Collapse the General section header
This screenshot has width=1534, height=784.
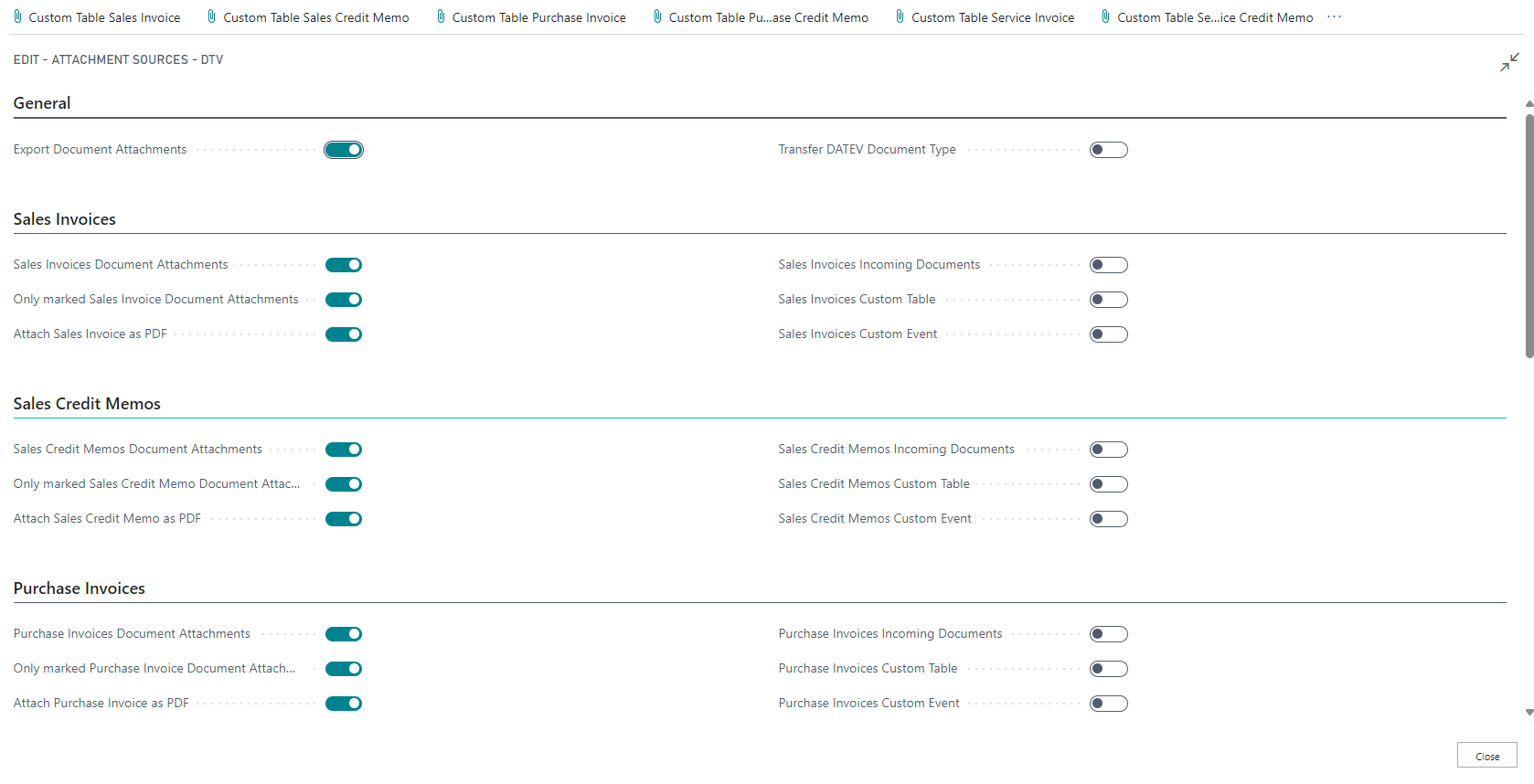[42, 103]
